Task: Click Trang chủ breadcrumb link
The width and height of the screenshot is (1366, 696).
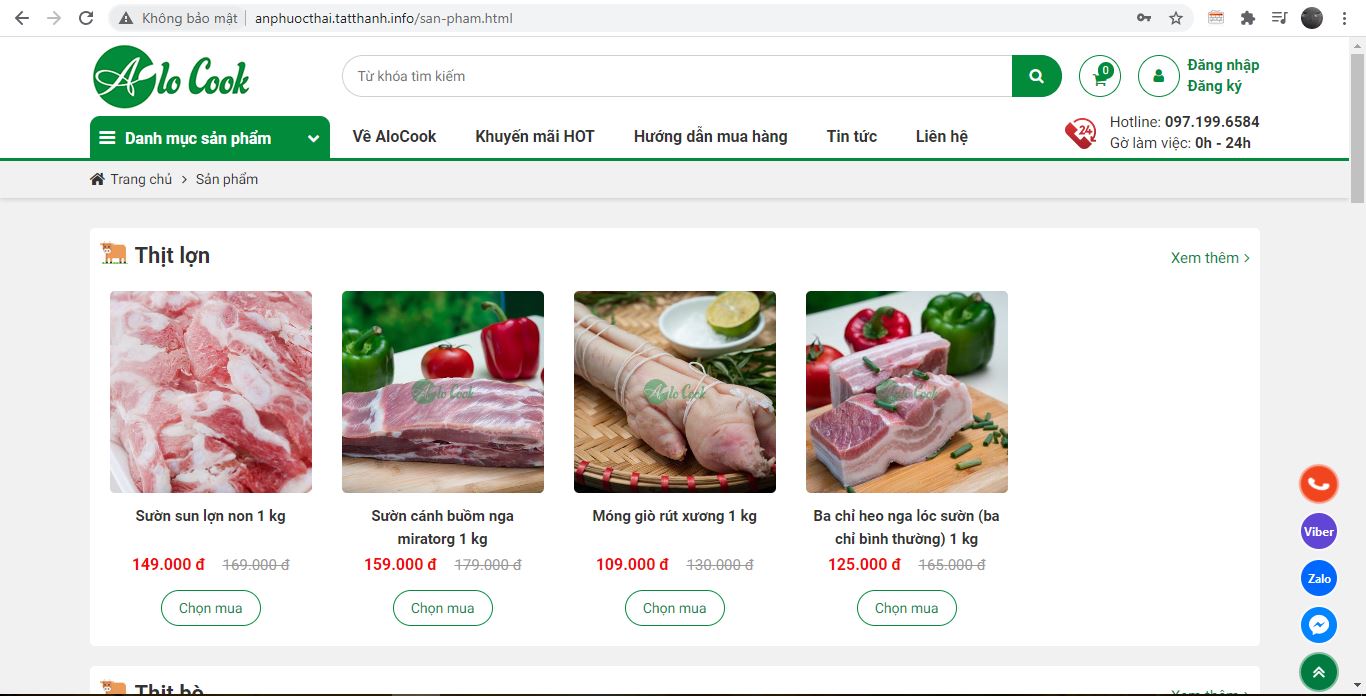Action: tap(140, 179)
